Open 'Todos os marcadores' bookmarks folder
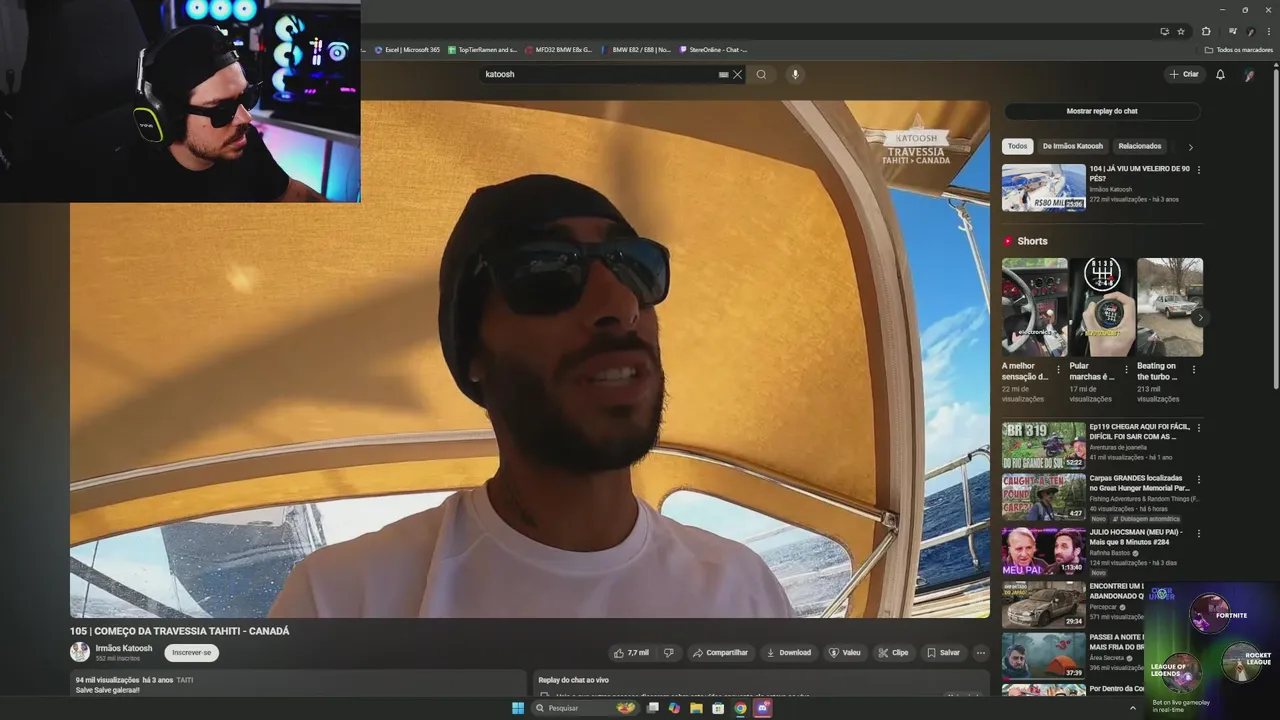This screenshot has width=1280, height=720. (x=1239, y=49)
